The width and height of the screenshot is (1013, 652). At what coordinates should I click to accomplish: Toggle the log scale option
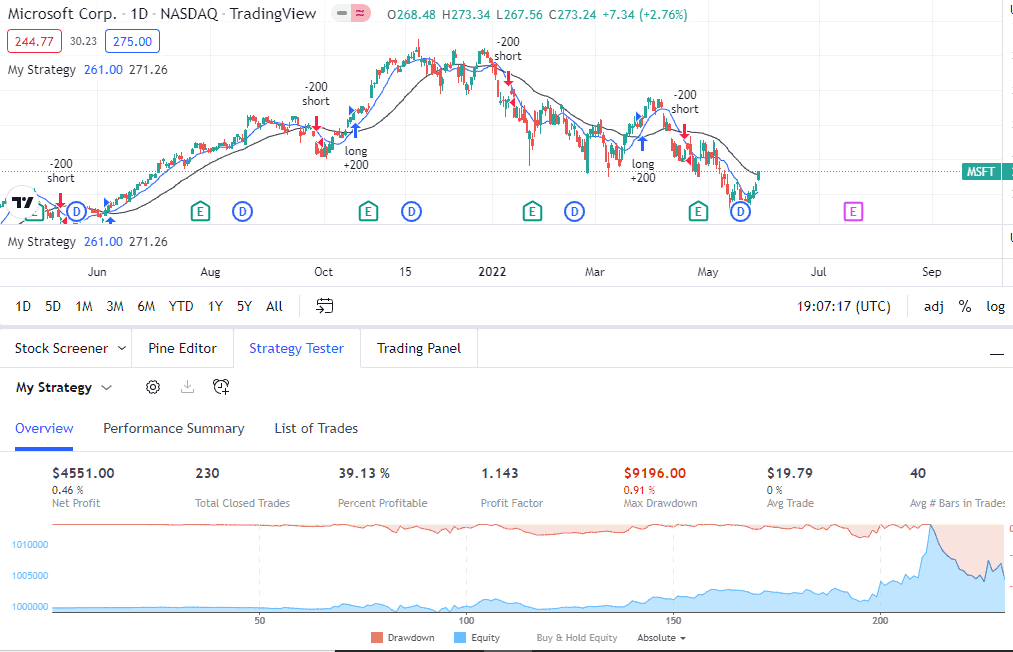(995, 306)
